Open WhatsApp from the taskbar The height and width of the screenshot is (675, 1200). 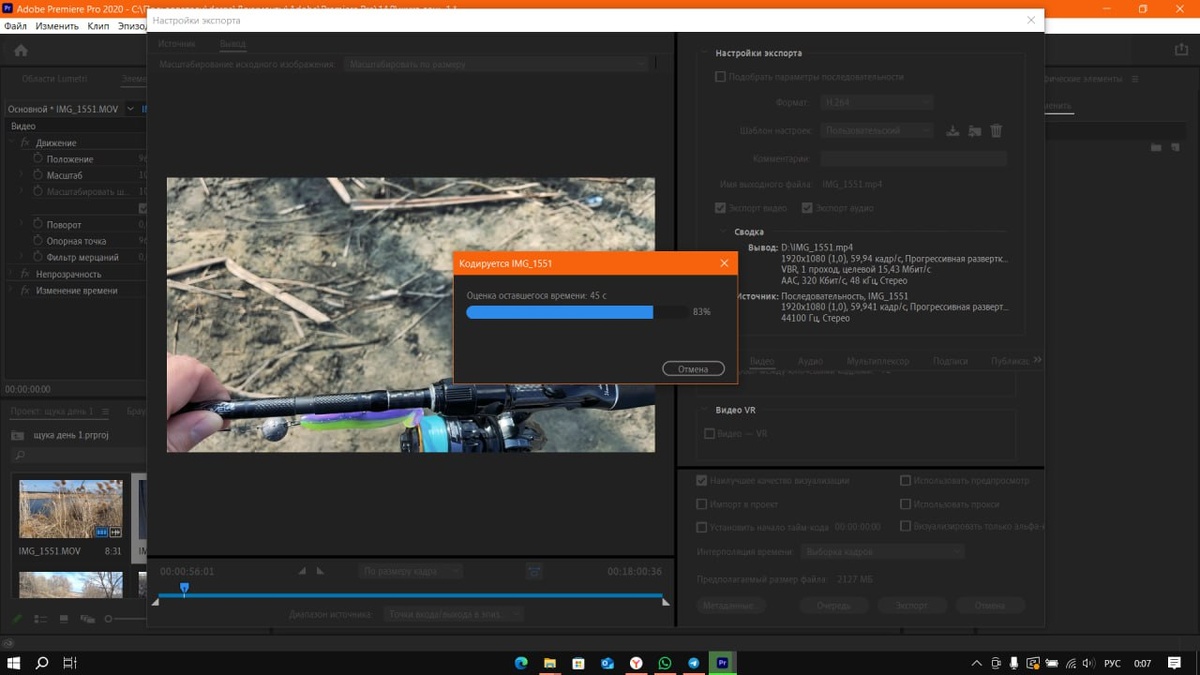click(665, 663)
